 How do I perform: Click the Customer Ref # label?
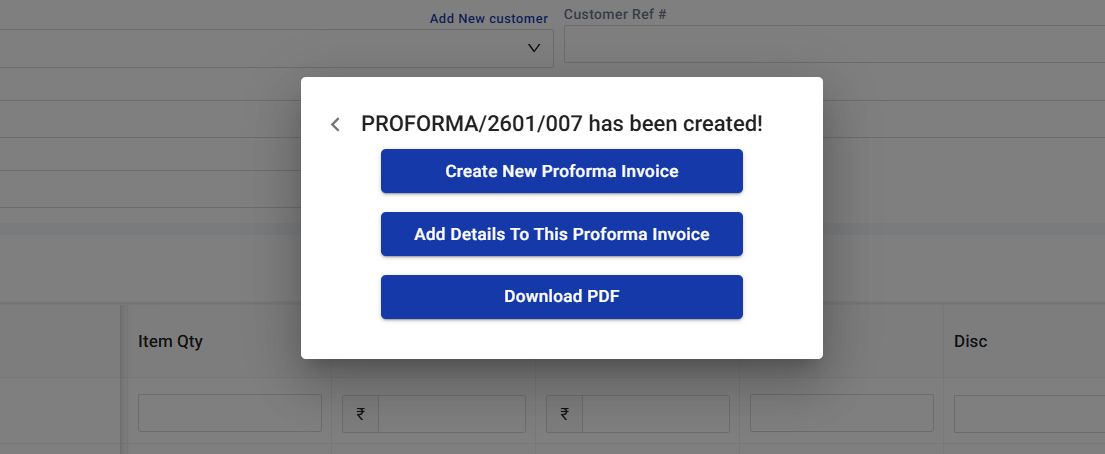click(615, 15)
